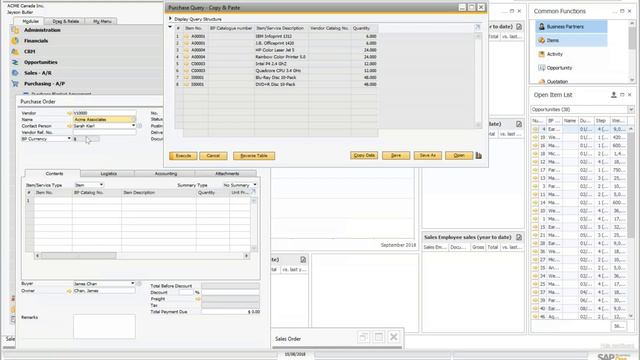Image resolution: width=640 pixels, height=360 pixels.
Task: Click the Owner link arrow in Purchase Order
Action: pyautogui.click(x=70, y=291)
